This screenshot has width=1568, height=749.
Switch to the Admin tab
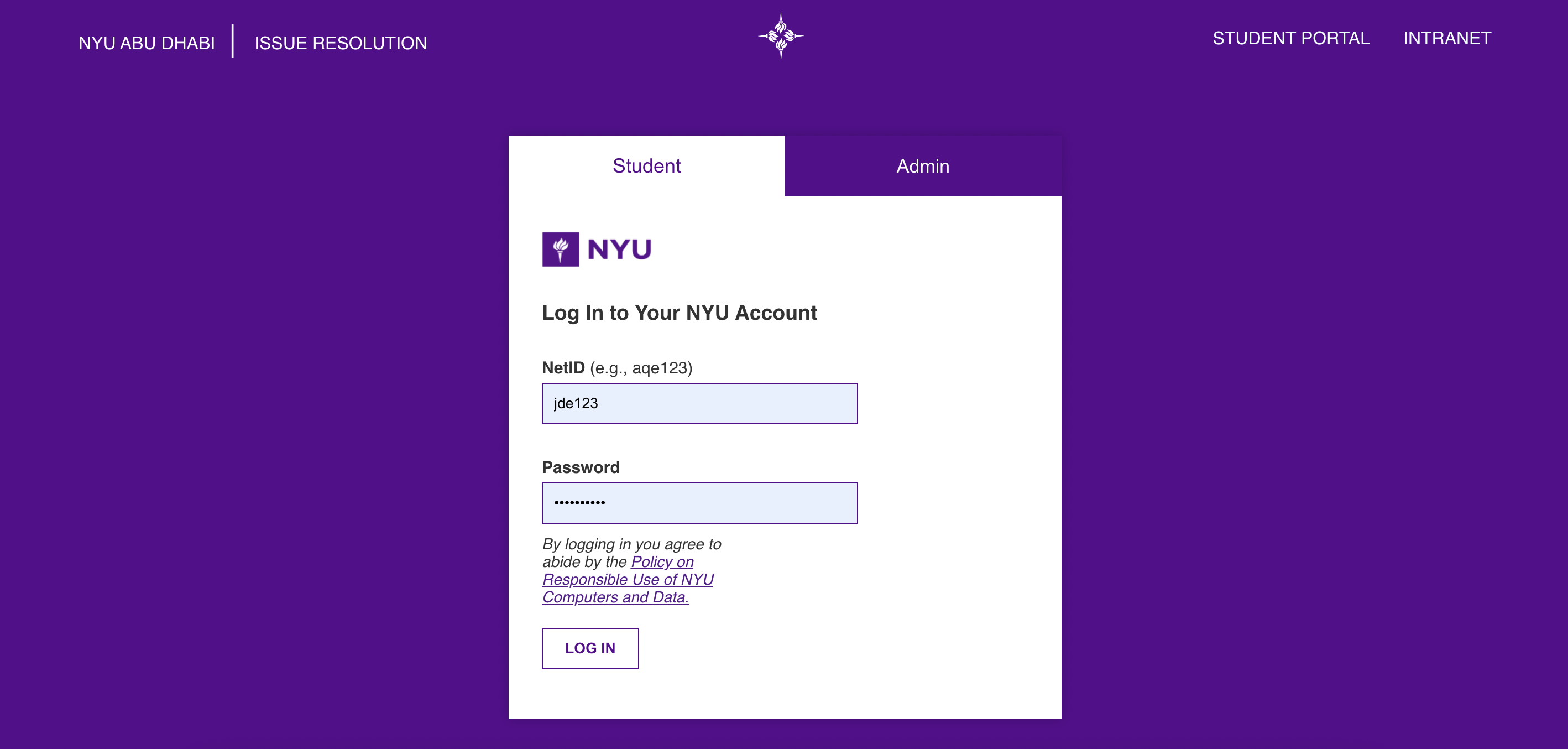[x=923, y=165]
